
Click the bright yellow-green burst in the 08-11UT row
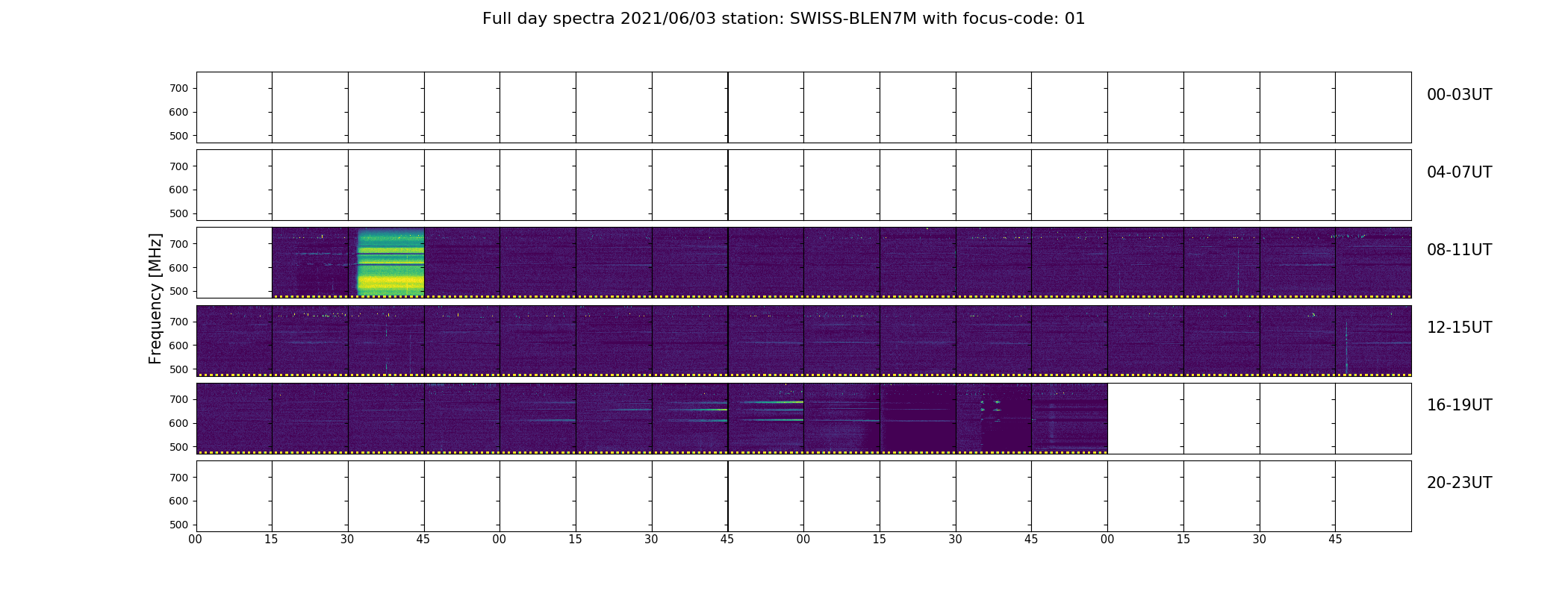coord(391,262)
